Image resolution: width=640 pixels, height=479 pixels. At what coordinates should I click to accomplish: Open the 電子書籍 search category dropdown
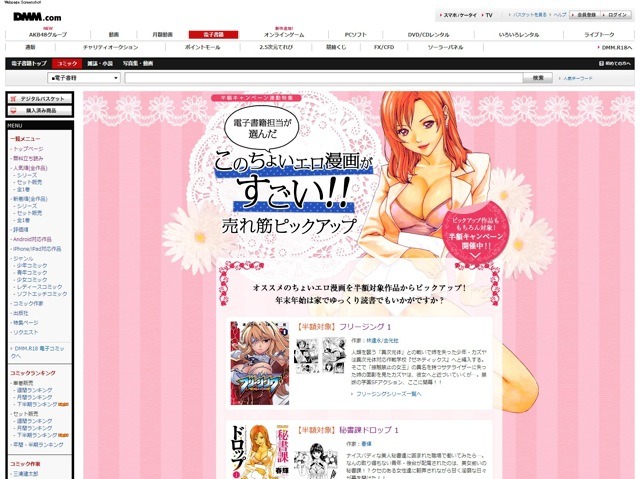[x=84, y=78]
